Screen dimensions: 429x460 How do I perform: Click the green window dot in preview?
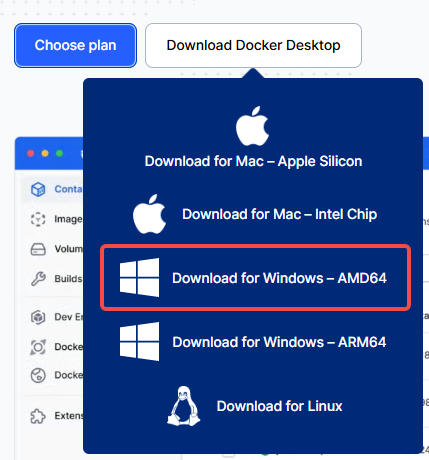click(60, 153)
